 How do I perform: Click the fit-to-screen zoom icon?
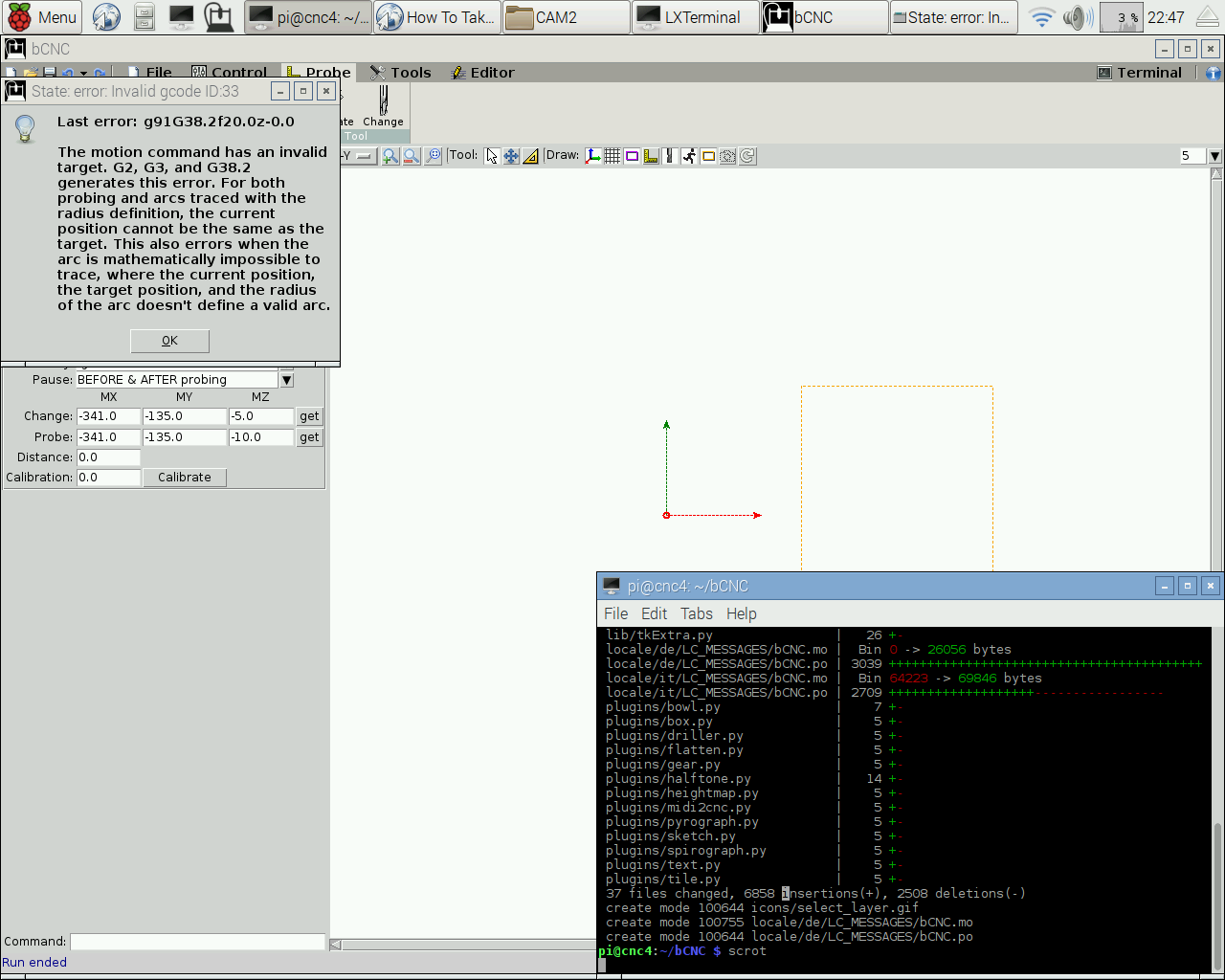(x=434, y=156)
